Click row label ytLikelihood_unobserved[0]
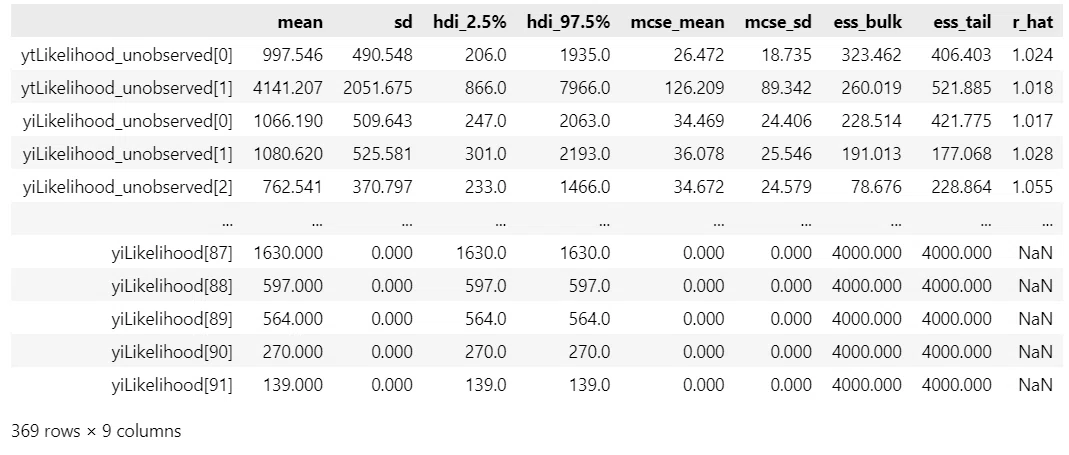Screen dimensions: 1069x455 pyautogui.click(x=127, y=55)
